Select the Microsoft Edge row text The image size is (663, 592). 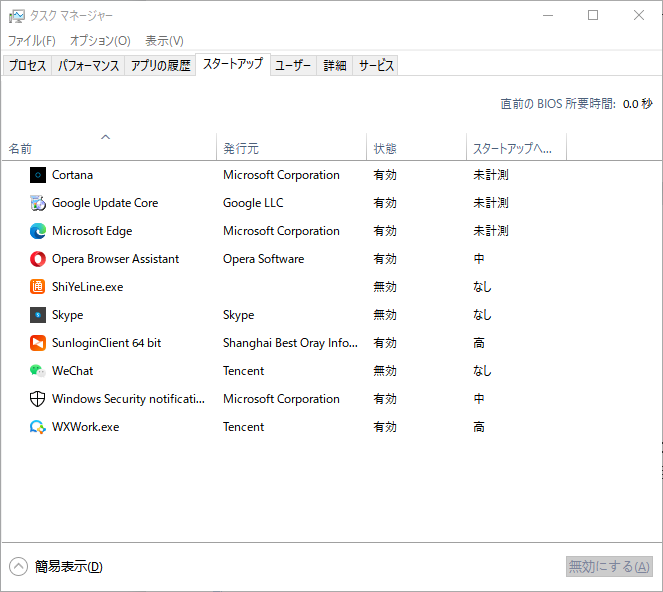tap(92, 231)
